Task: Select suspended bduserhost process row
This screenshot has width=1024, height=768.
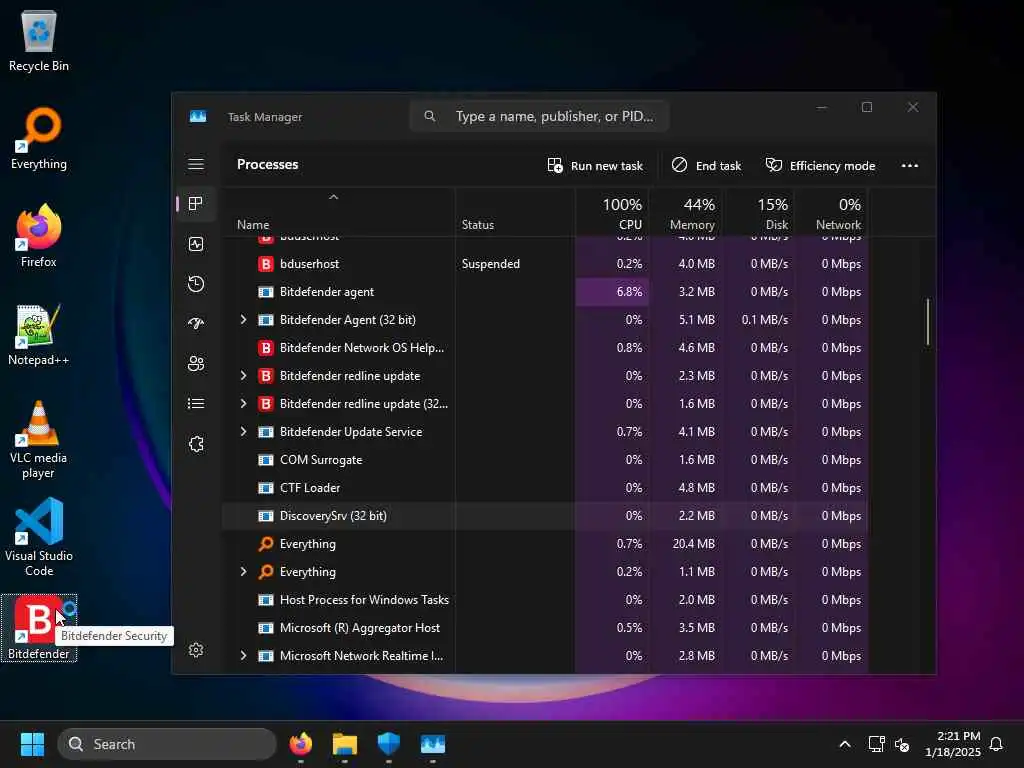Action: (545, 264)
